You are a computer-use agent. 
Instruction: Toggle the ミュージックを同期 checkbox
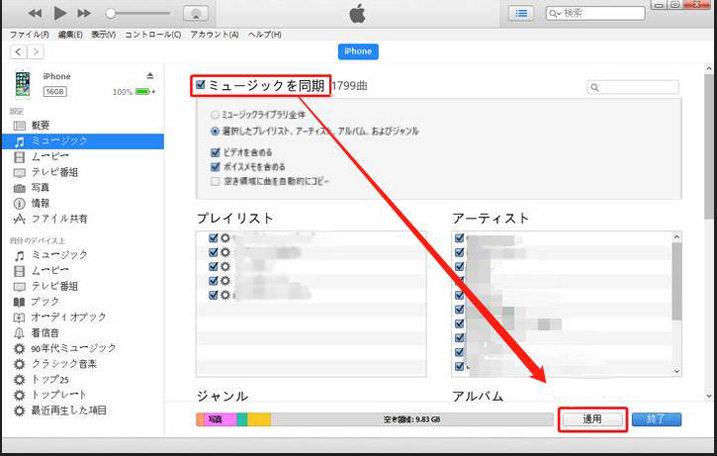[200, 84]
